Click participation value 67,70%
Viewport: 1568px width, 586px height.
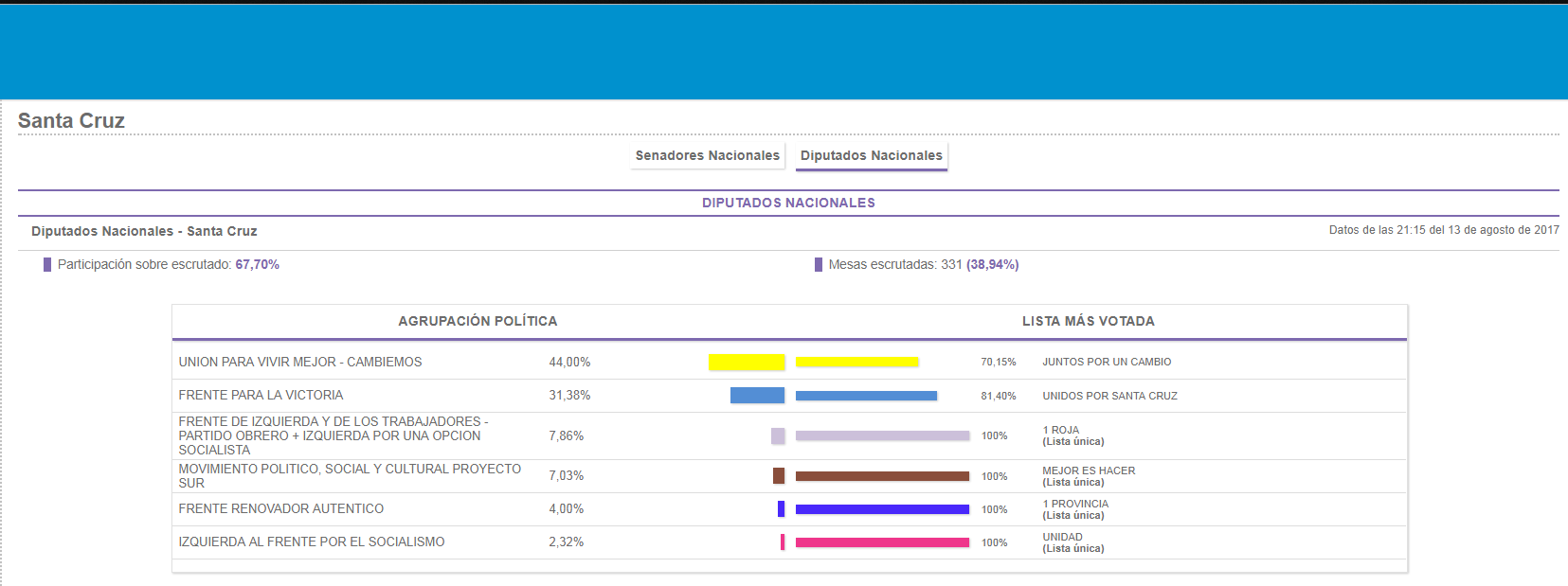point(258,264)
